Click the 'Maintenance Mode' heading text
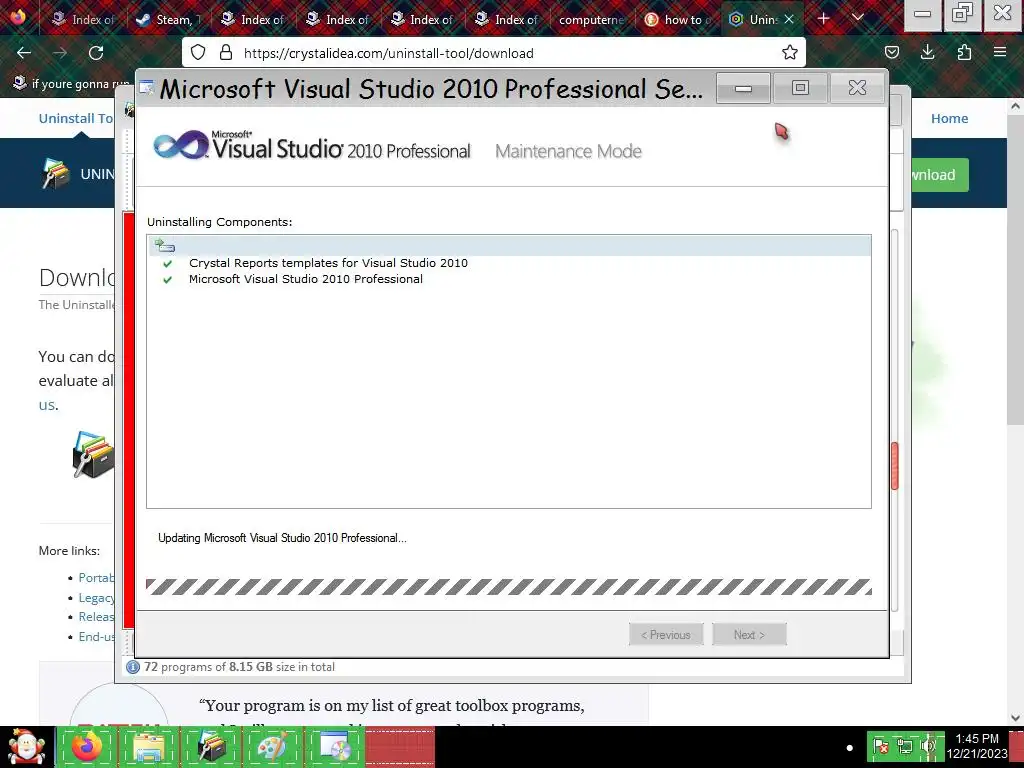The height and width of the screenshot is (768, 1024). [568, 151]
